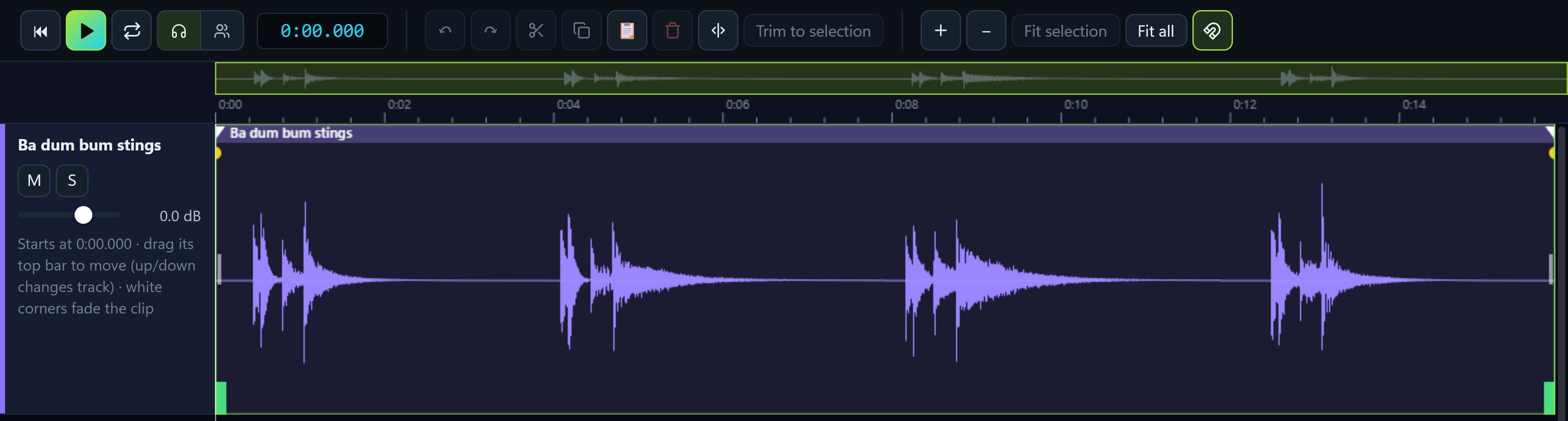1568x421 pixels.
Task: Click the 0:00.000 time display
Action: [x=322, y=30]
